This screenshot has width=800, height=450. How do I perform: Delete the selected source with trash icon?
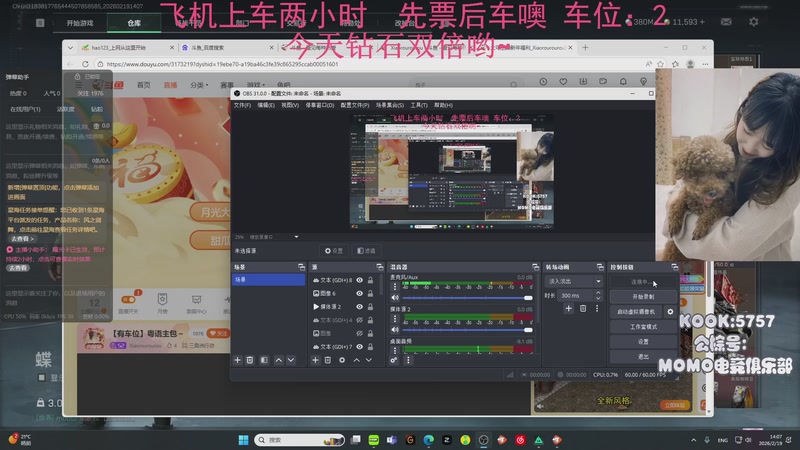point(328,360)
